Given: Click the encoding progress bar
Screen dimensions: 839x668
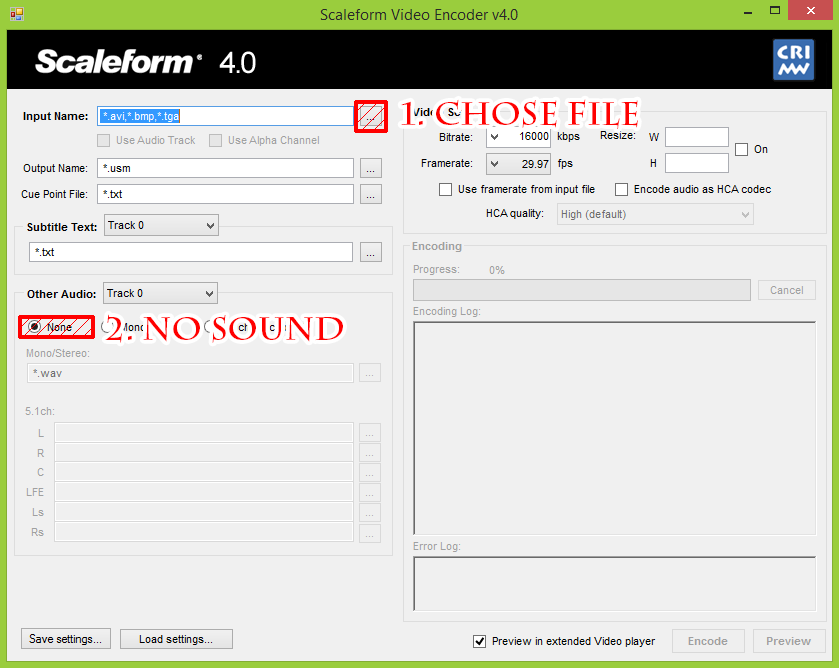Looking at the screenshot, I should pos(582,290).
